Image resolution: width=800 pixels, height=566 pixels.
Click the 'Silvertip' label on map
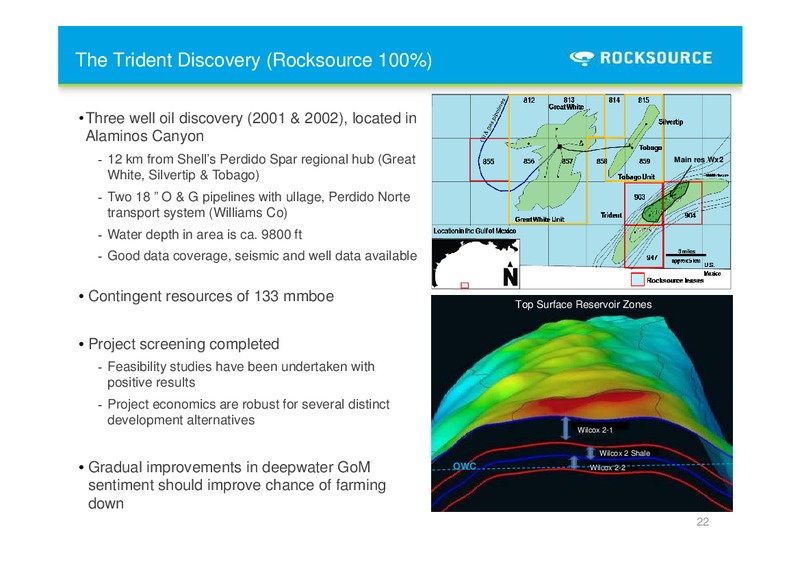coord(670,122)
